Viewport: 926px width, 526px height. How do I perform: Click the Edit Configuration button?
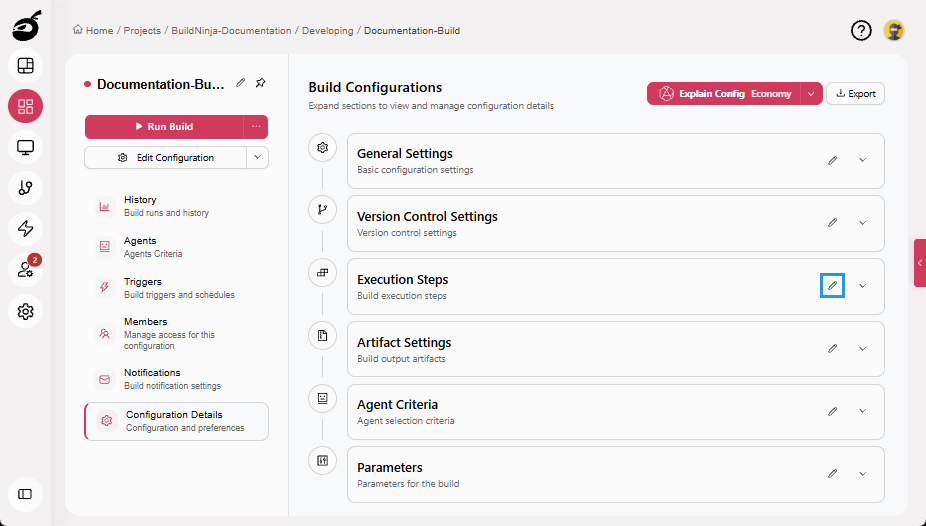pyautogui.click(x=165, y=158)
